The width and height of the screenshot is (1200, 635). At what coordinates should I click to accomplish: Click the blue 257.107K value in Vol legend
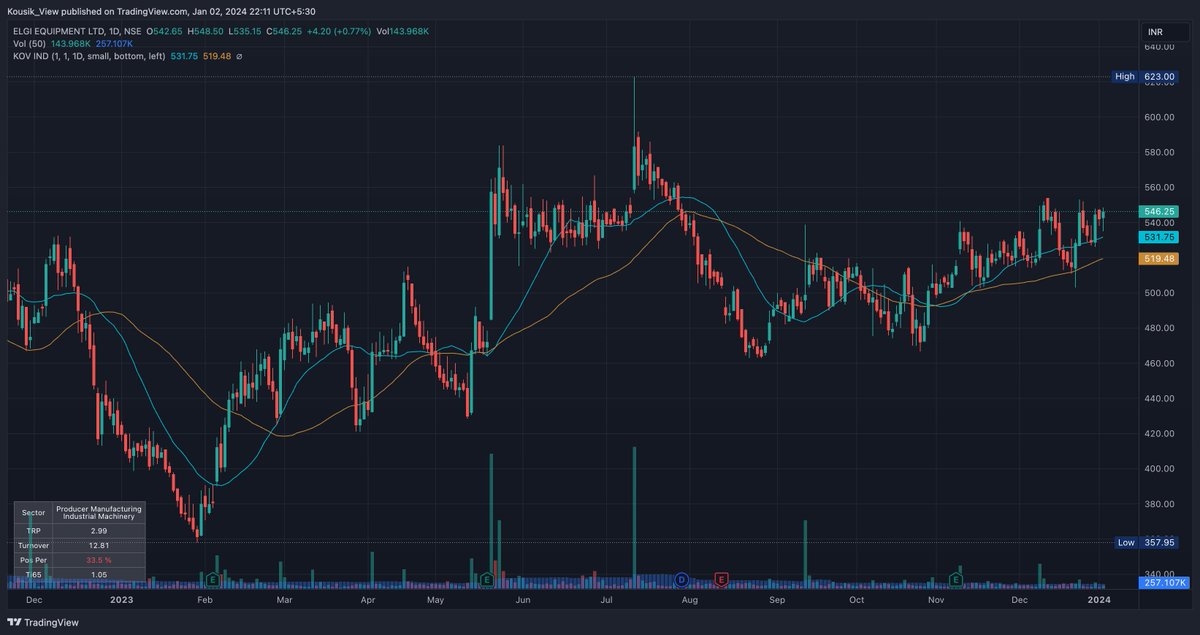[x=114, y=44]
